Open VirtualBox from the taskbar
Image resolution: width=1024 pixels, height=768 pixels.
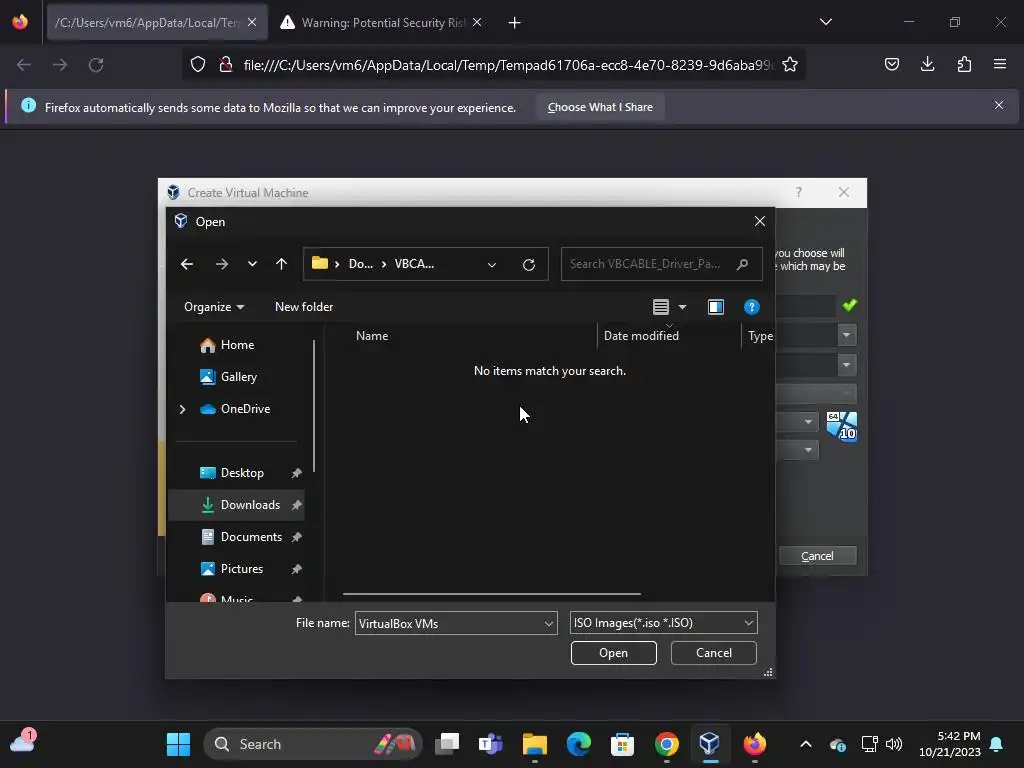pos(709,744)
